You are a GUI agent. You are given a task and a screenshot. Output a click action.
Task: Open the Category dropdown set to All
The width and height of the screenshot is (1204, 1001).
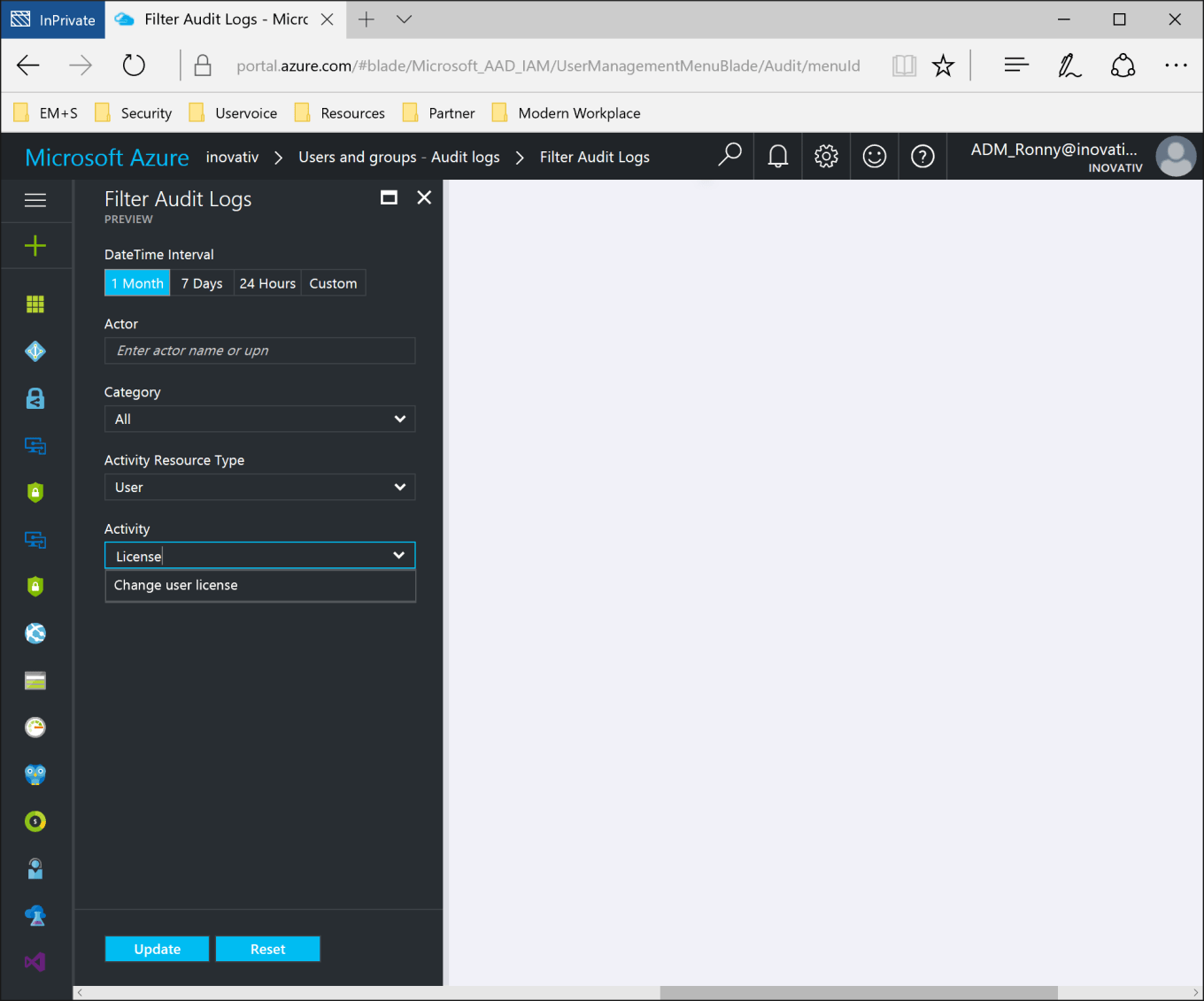(259, 419)
